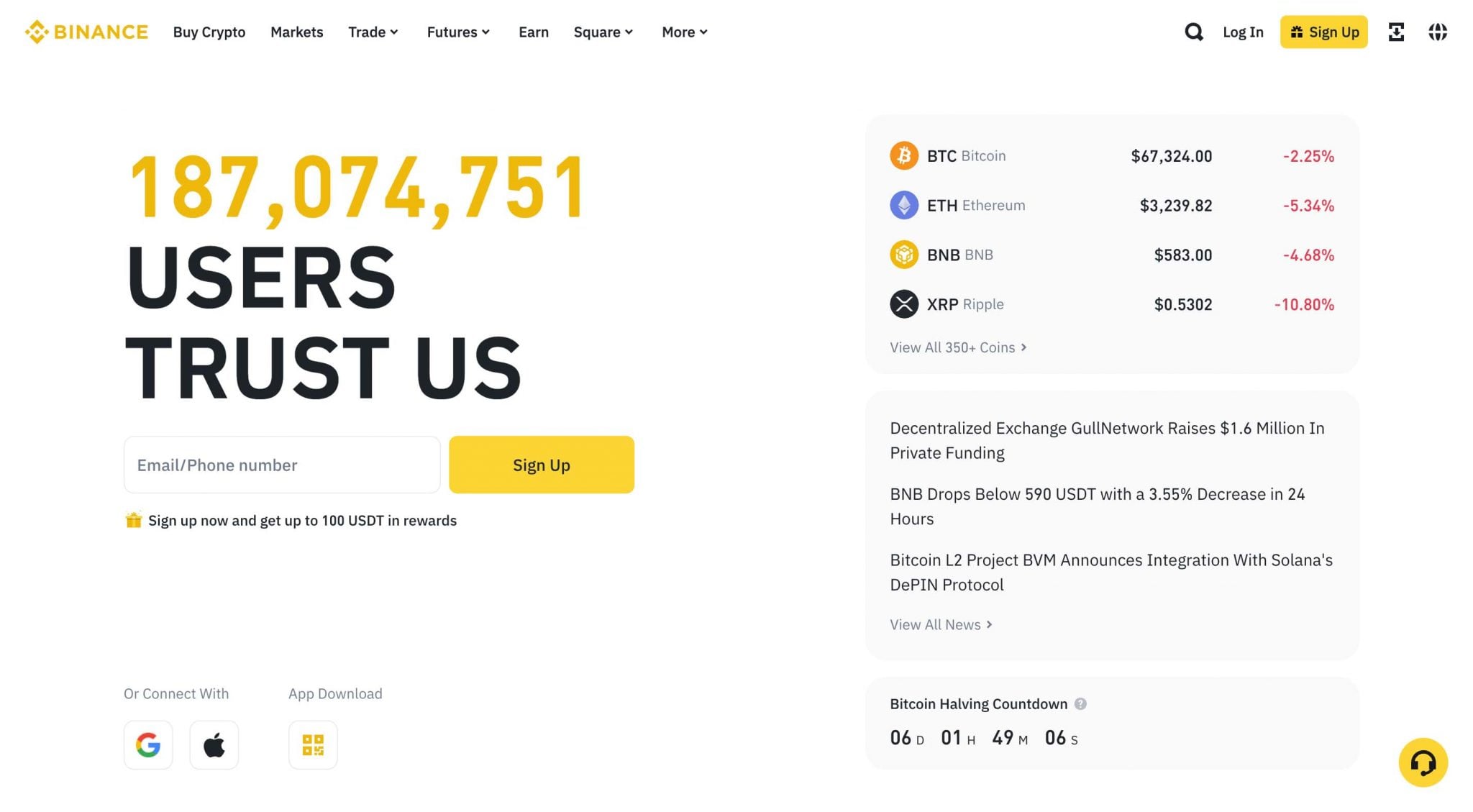1473x812 pixels.
Task: Open the Futures dropdown
Action: coord(457,32)
